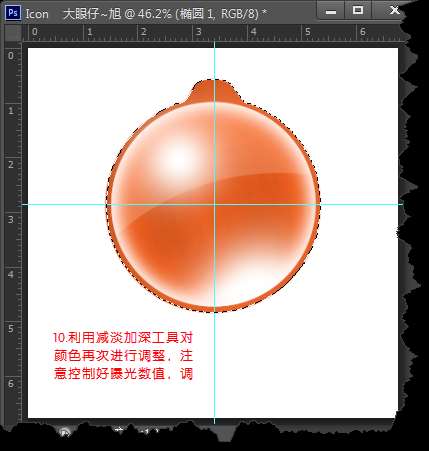The image size is (429, 451).
Task: Click the ruler origin box at rulers' corner
Action: tap(13, 33)
